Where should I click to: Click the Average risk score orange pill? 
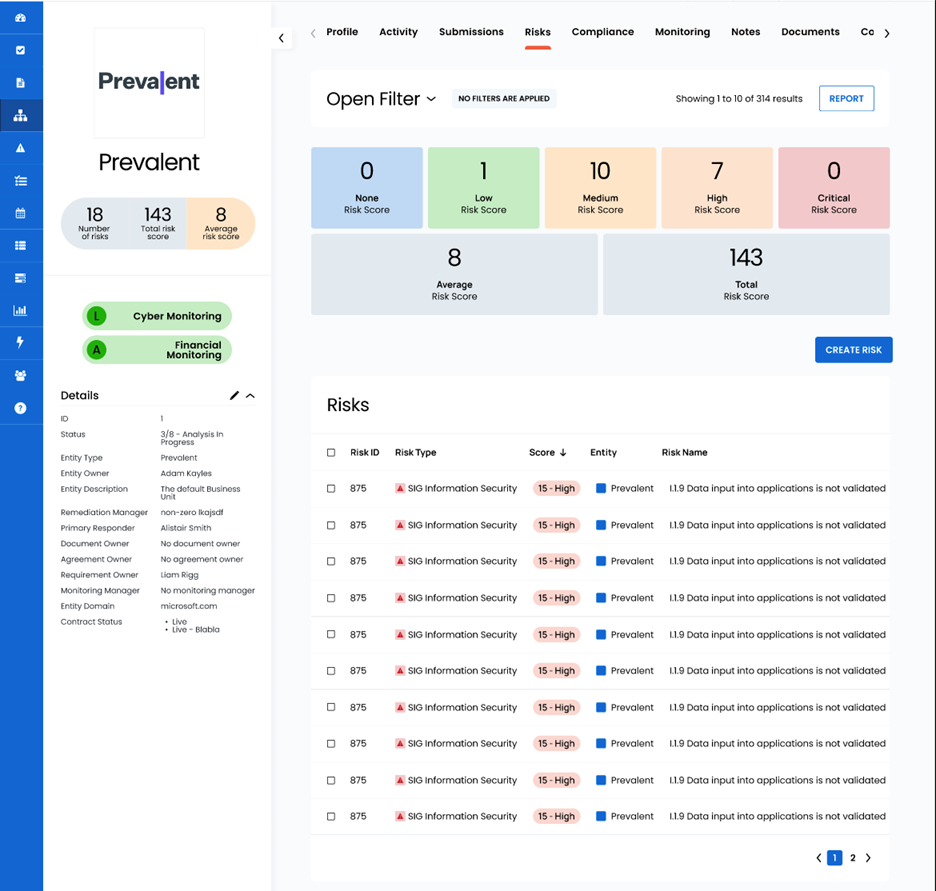pyautogui.click(x=221, y=223)
